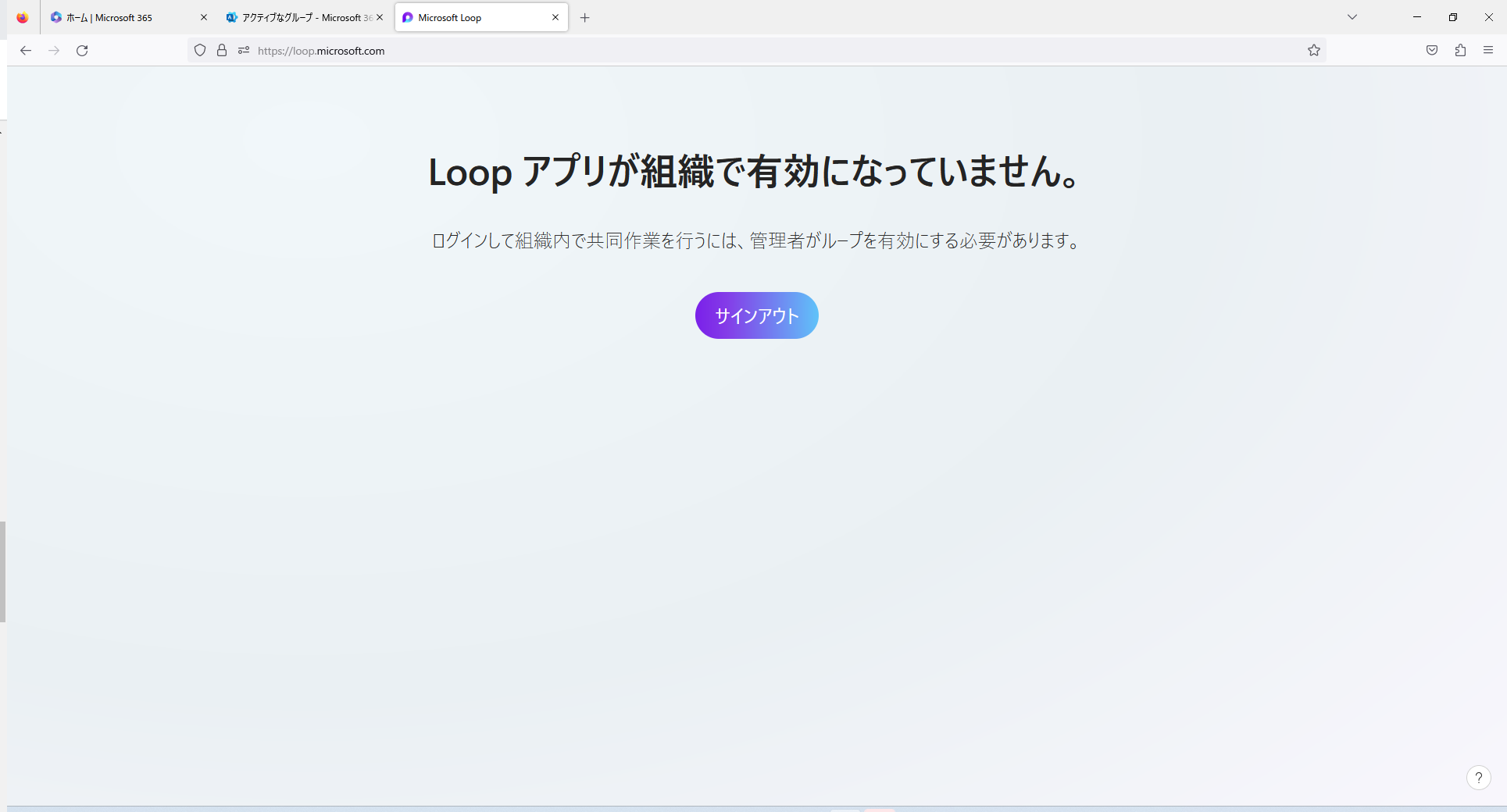Screen dimensions: 1507x812
Task: Click the Save to Pocket icon
Action: tap(1432, 51)
